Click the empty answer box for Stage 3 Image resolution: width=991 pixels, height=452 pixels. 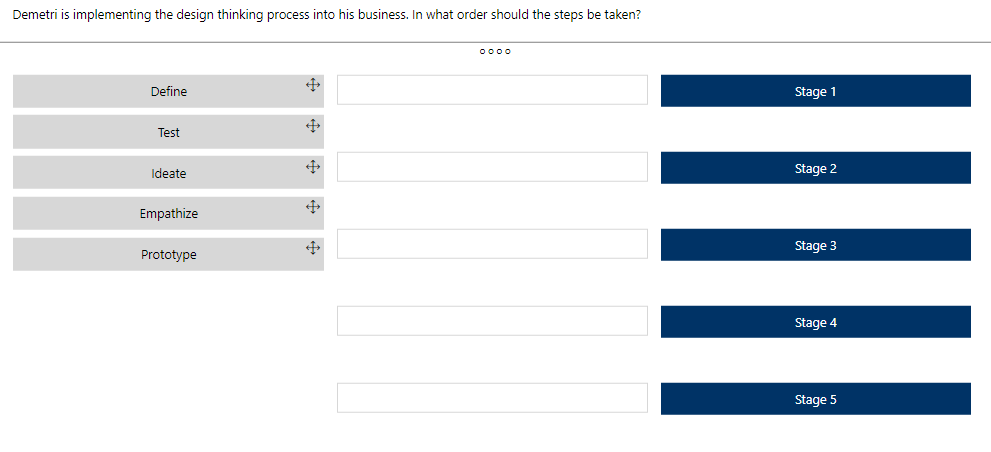point(492,244)
